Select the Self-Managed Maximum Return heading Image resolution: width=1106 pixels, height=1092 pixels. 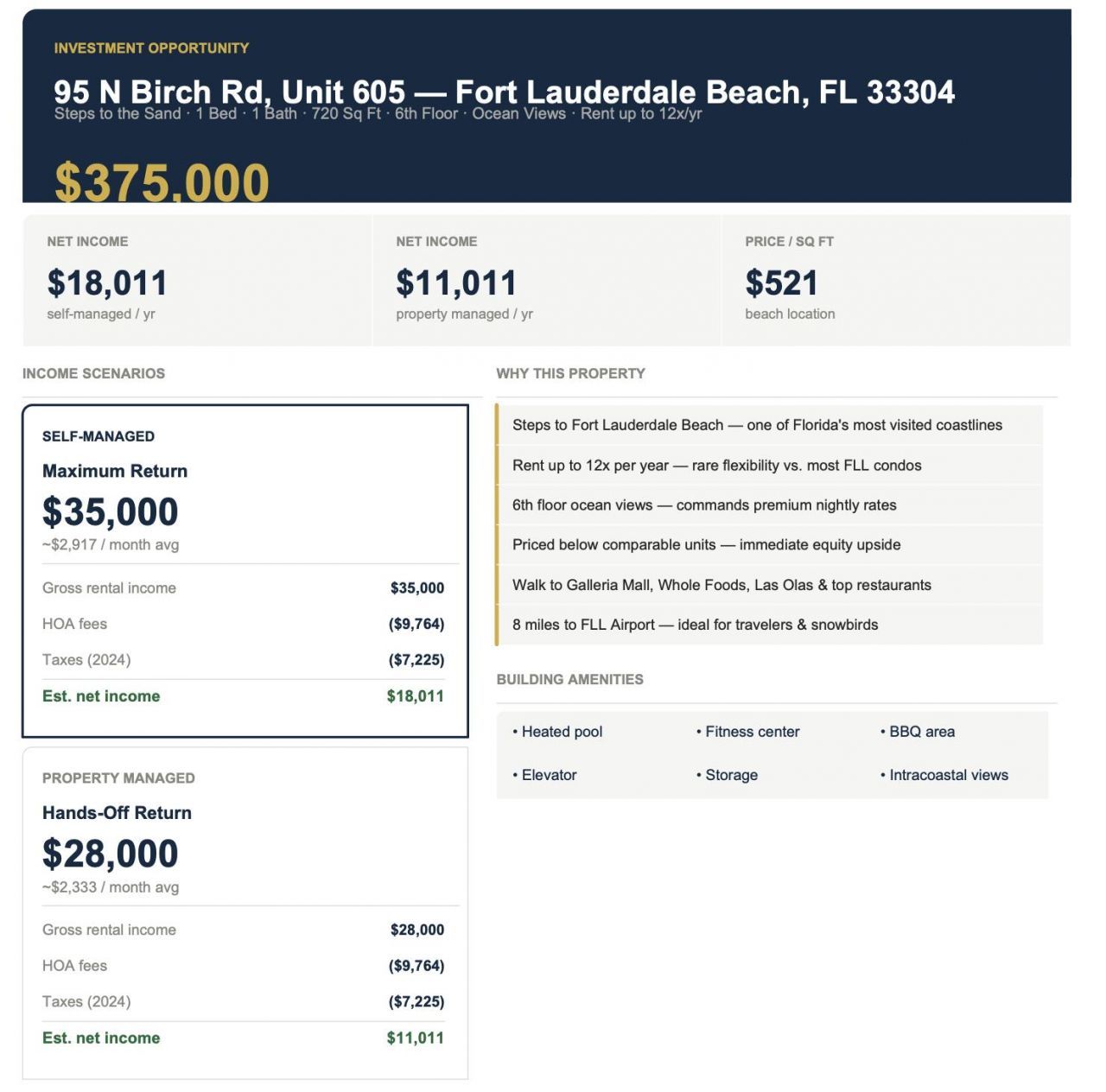[x=115, y=471]
